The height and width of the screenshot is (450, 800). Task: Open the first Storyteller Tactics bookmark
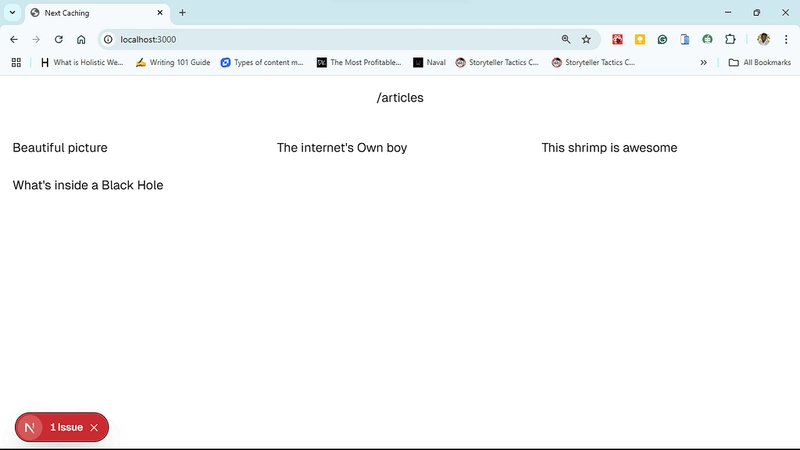(x=497, y=62)
